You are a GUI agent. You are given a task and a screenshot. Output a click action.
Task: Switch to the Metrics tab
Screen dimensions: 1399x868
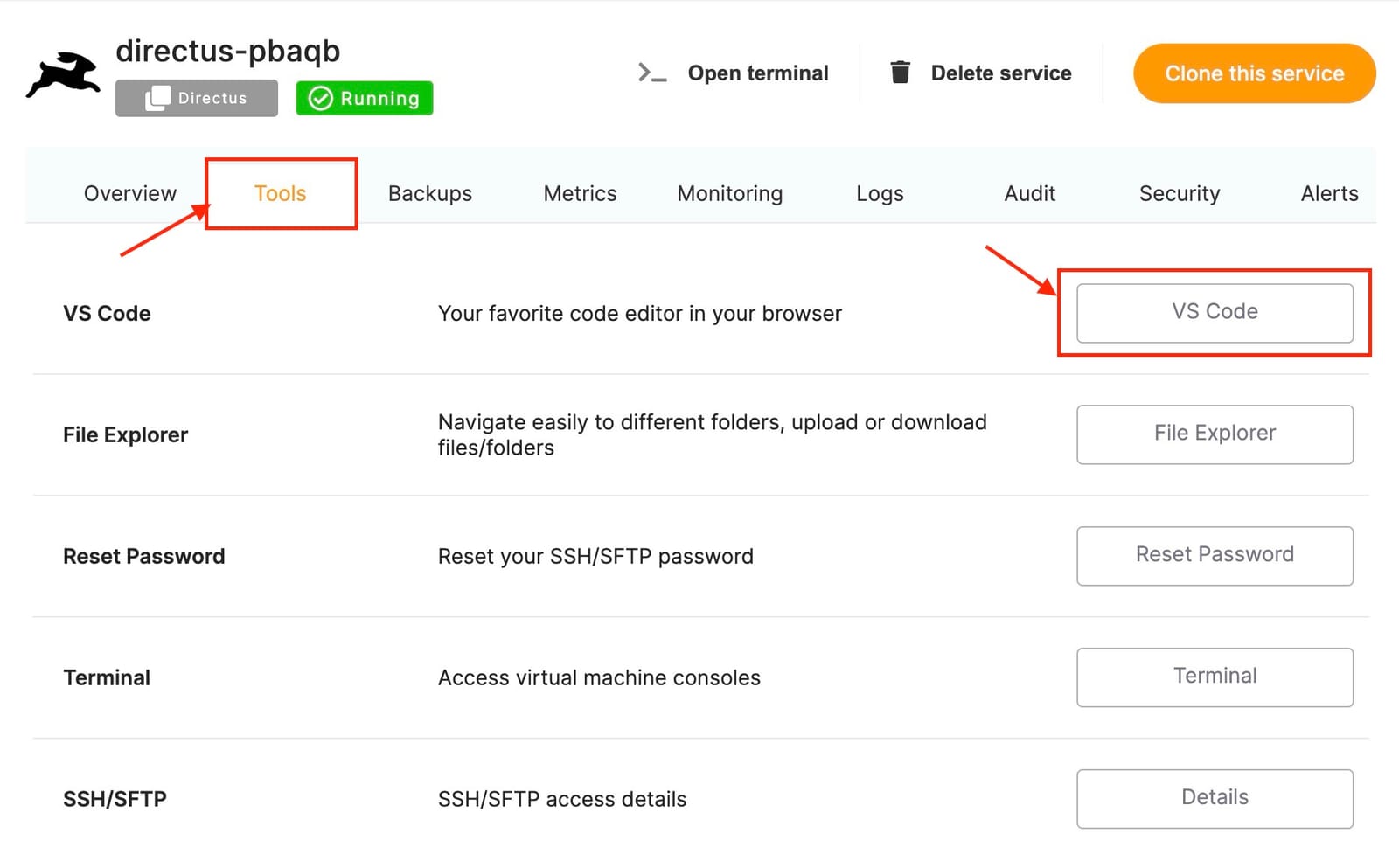580,193
